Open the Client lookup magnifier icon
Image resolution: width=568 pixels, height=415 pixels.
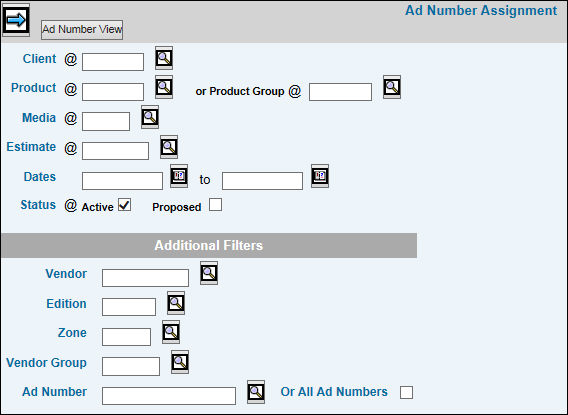164,58
